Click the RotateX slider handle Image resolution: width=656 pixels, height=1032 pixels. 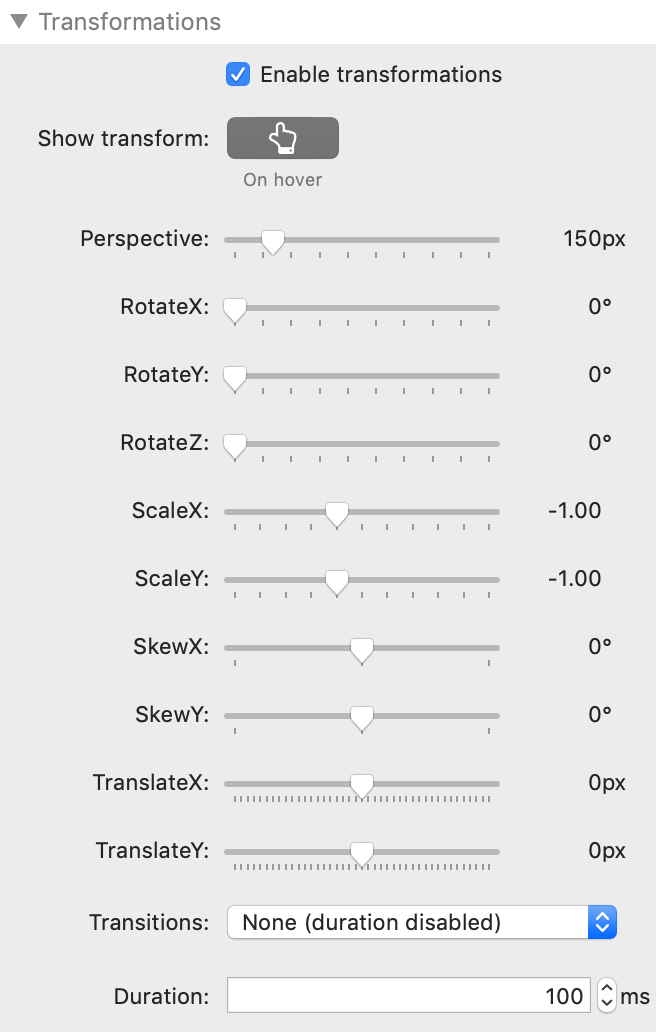pyautogui.click(x=235, y=309)
